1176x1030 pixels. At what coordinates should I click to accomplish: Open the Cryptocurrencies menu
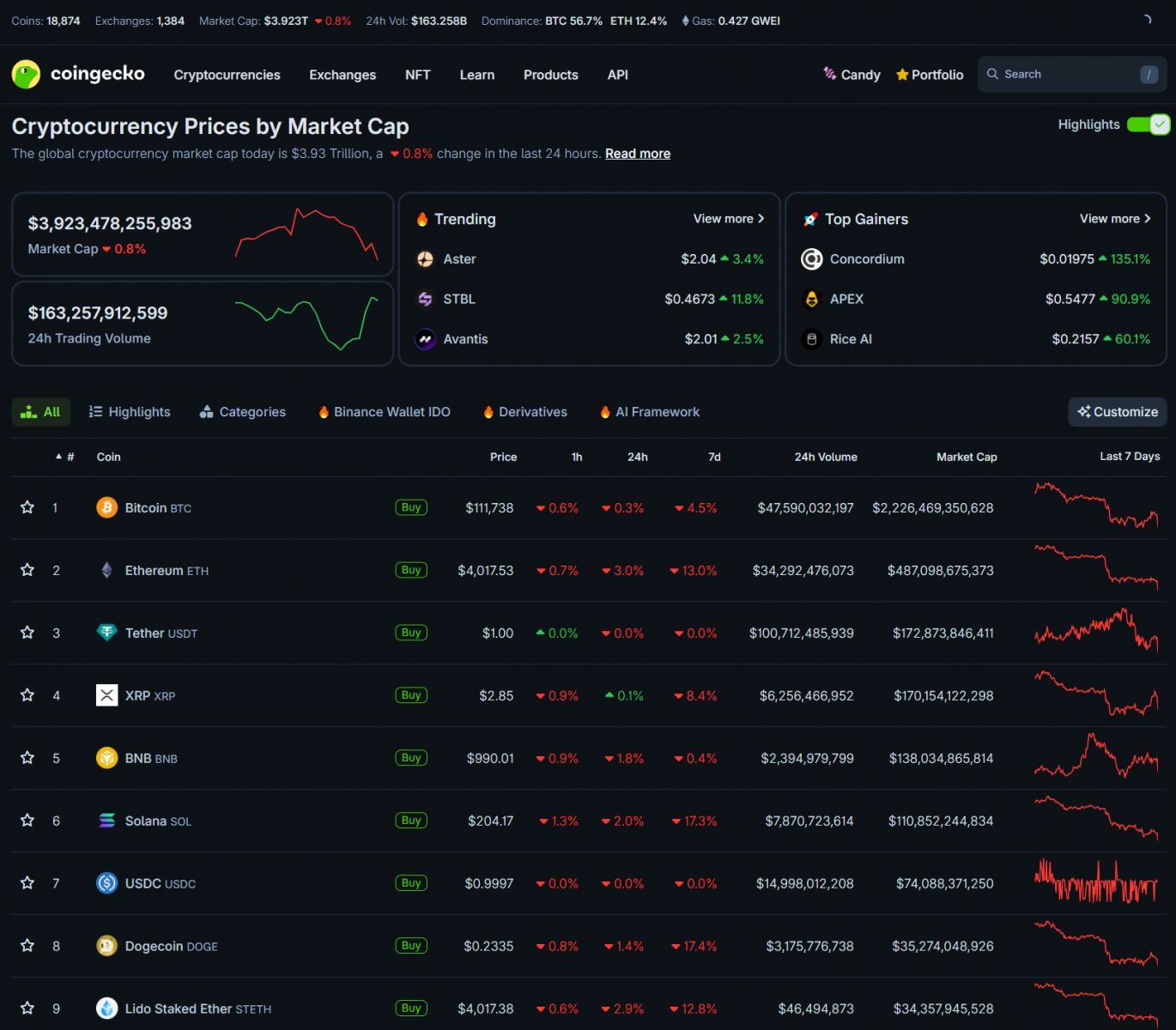227,75
